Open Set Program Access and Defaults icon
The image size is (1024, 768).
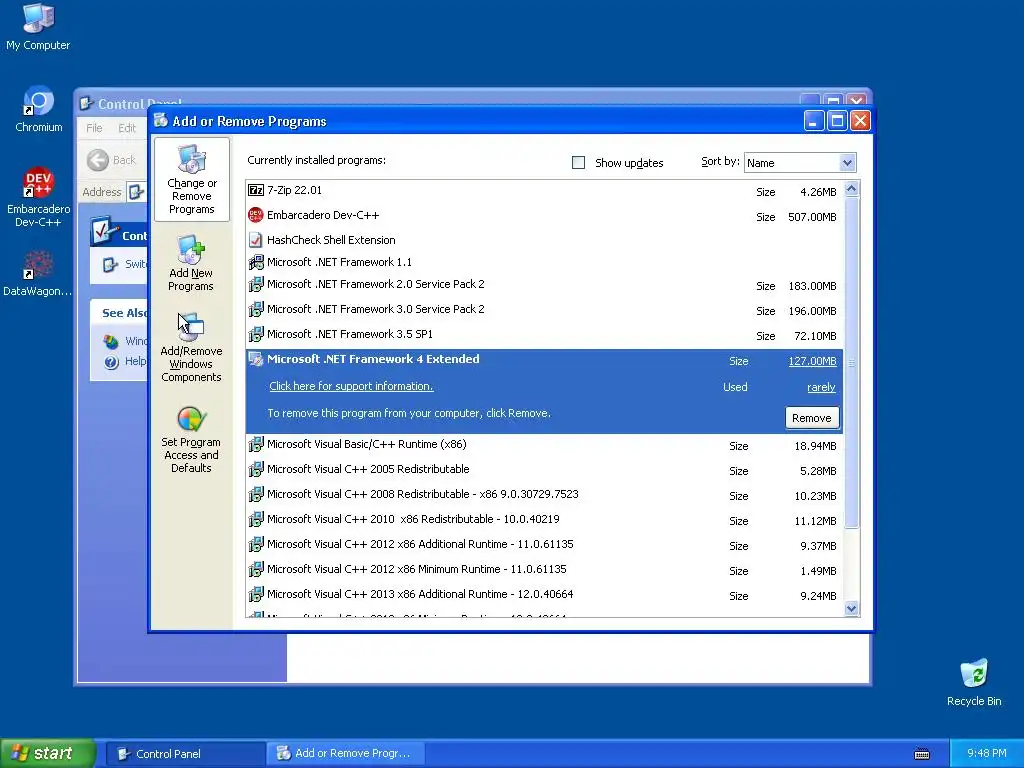[191, 440]
